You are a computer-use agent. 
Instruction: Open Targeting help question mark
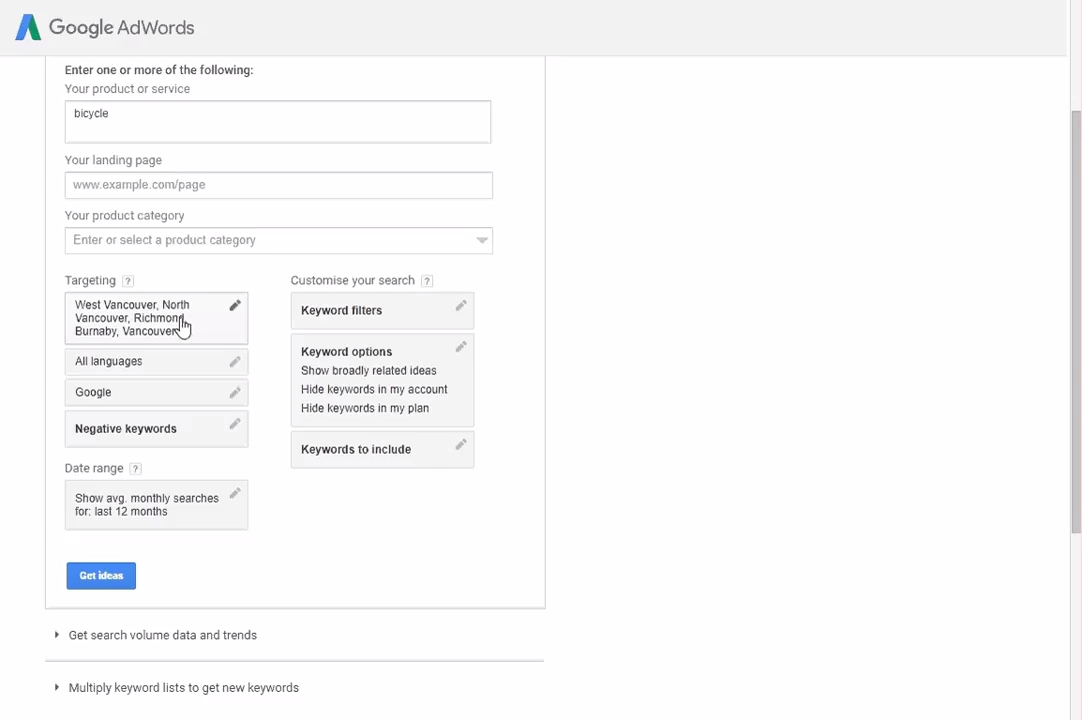pyautogui.click(x=128, y=281)
